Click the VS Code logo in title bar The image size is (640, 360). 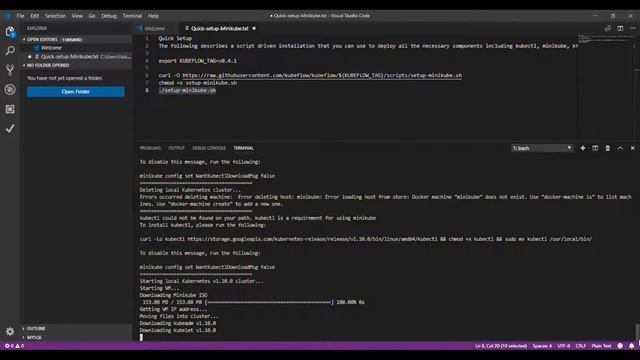[x=8, y=16]
